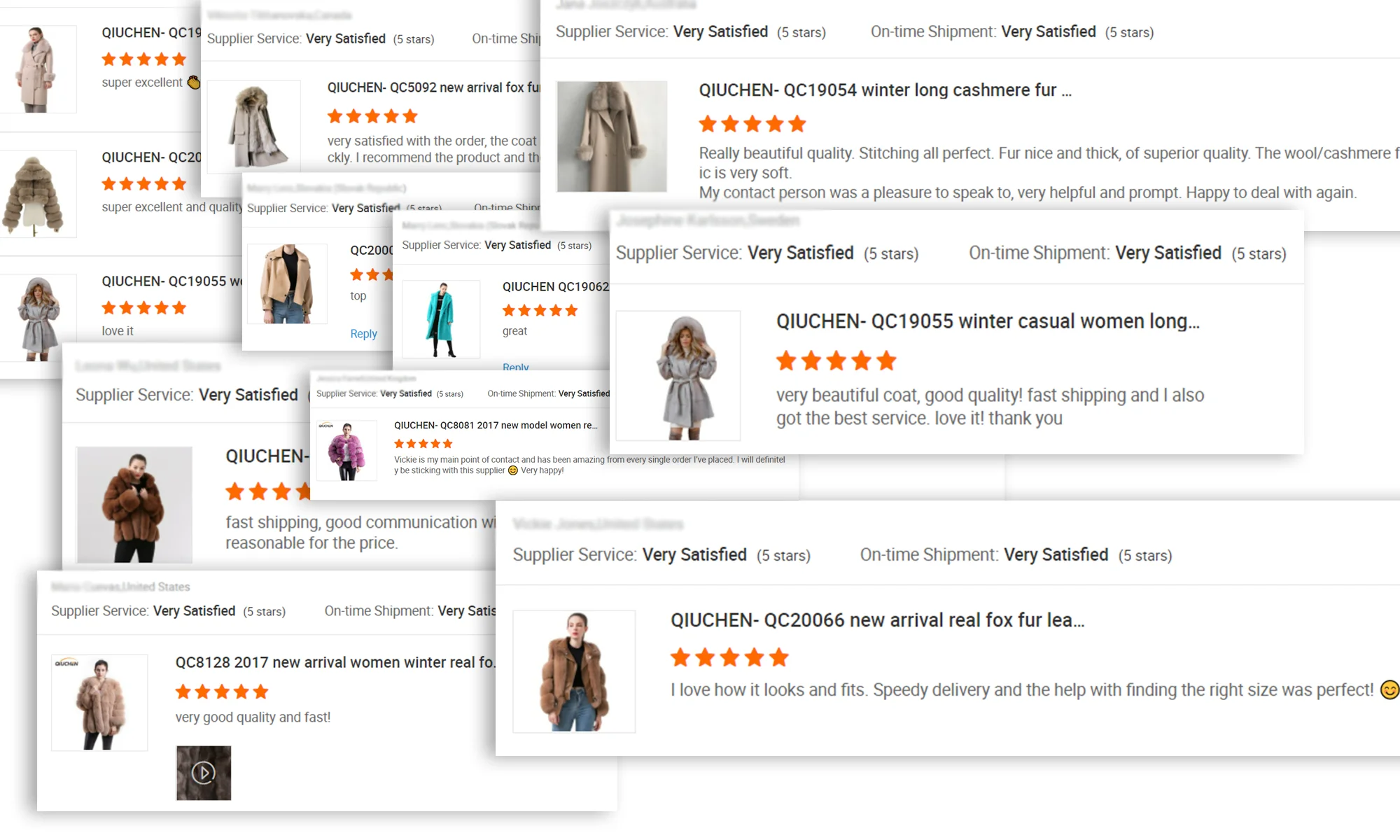The width and height of the screenshot is (1400, 840).
Task: Click Reply under the 'top' review
Action: (363, 334)
